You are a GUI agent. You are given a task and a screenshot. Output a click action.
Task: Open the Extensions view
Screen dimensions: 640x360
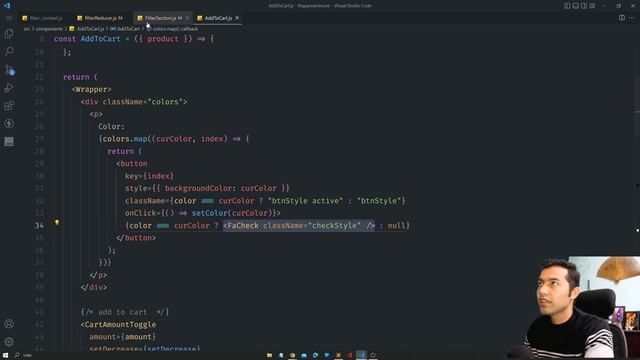9,106
